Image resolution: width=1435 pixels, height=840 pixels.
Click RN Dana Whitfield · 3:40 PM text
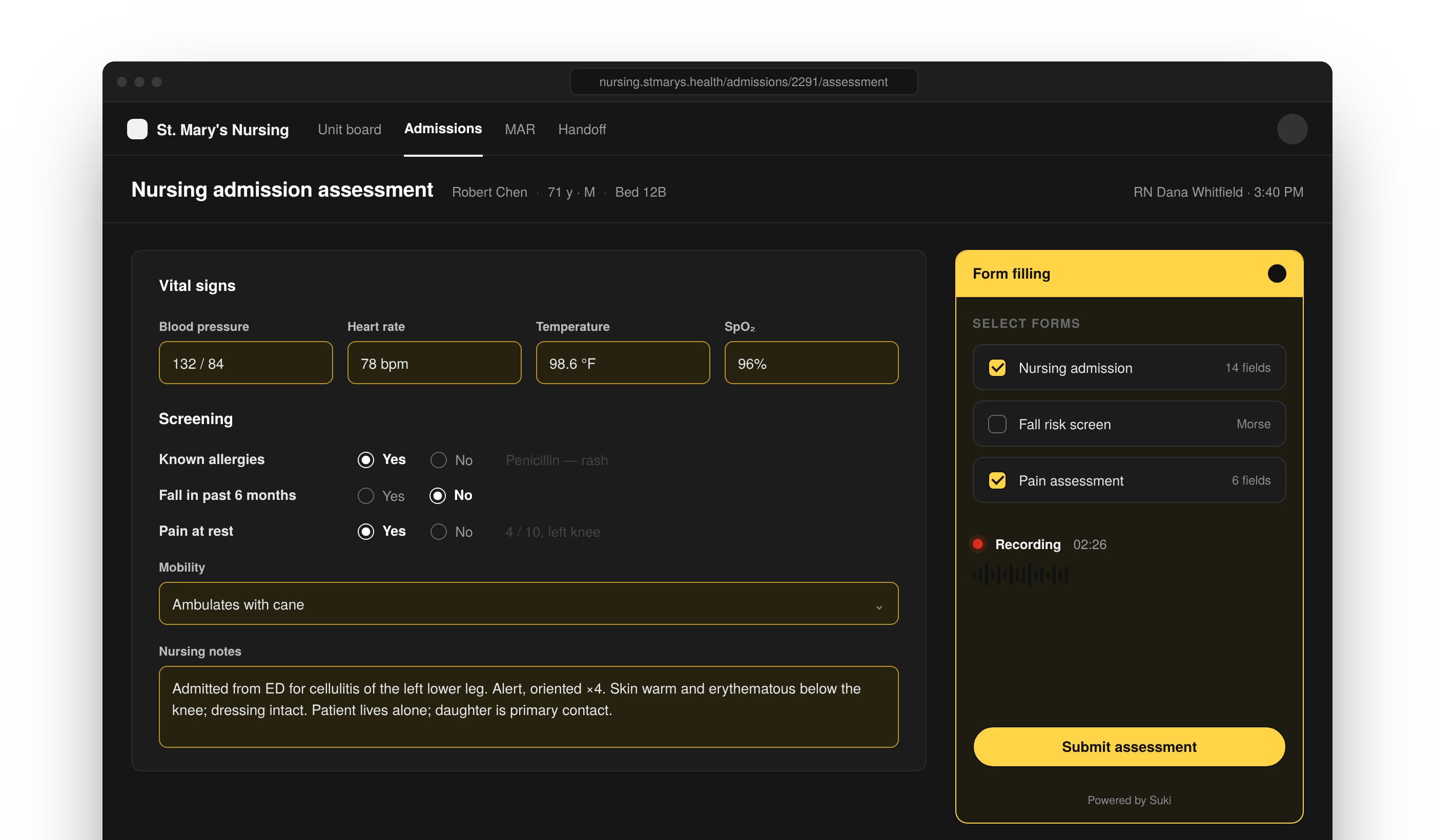1218,193
